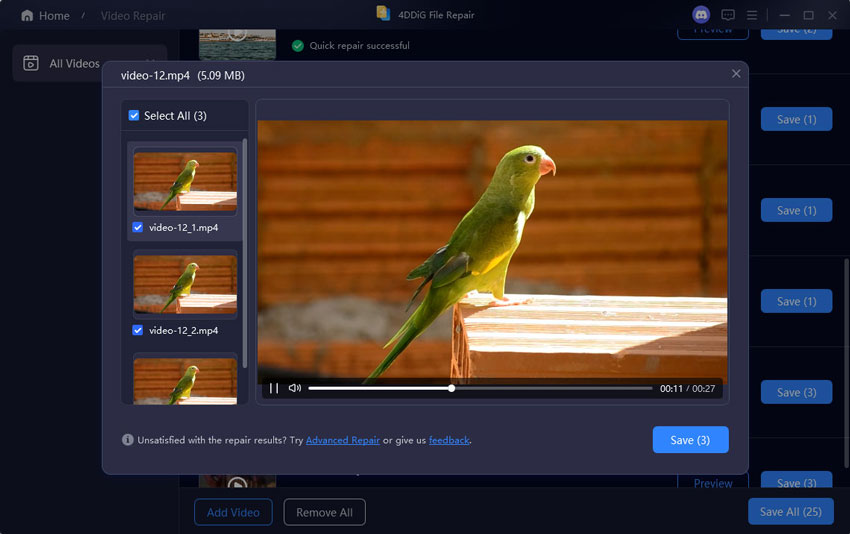Select the video-12_2.mp4 thumbnail
Image resolution: width=850 pixels, height=534 pixels.
click(x=185, y=284)
